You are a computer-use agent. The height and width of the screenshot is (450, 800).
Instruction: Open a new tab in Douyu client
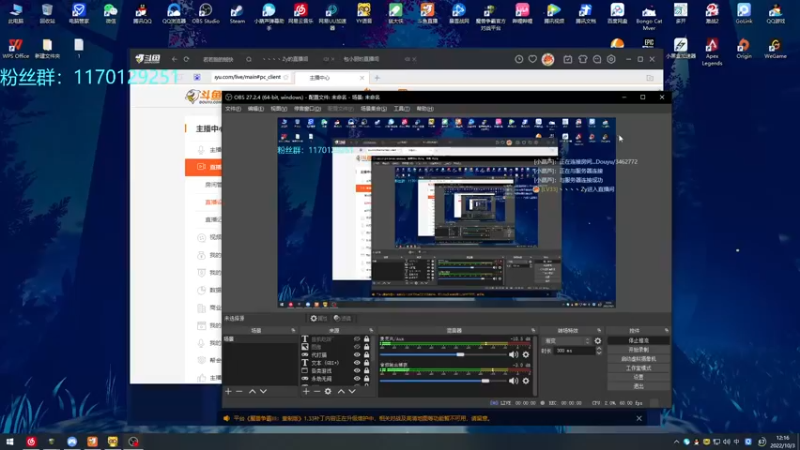[377, 78]
